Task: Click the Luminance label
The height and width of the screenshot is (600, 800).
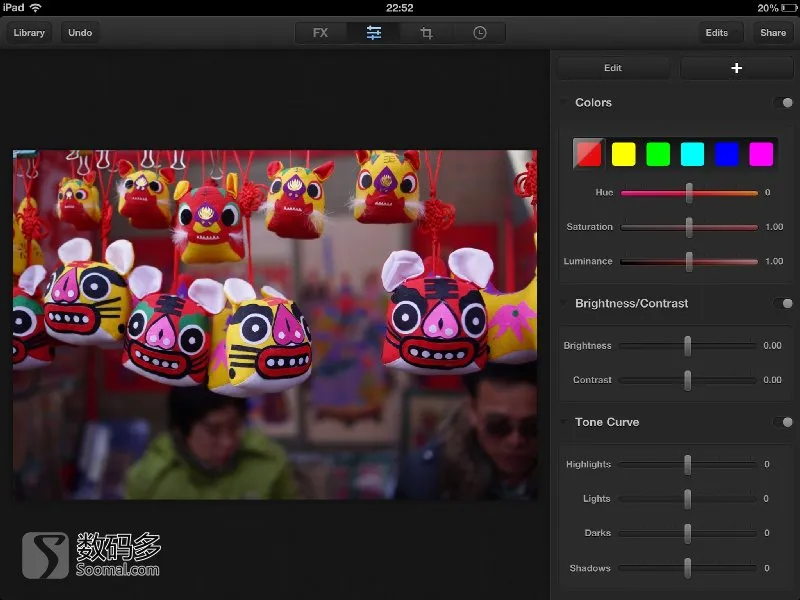Action: (x=588, y=261)
